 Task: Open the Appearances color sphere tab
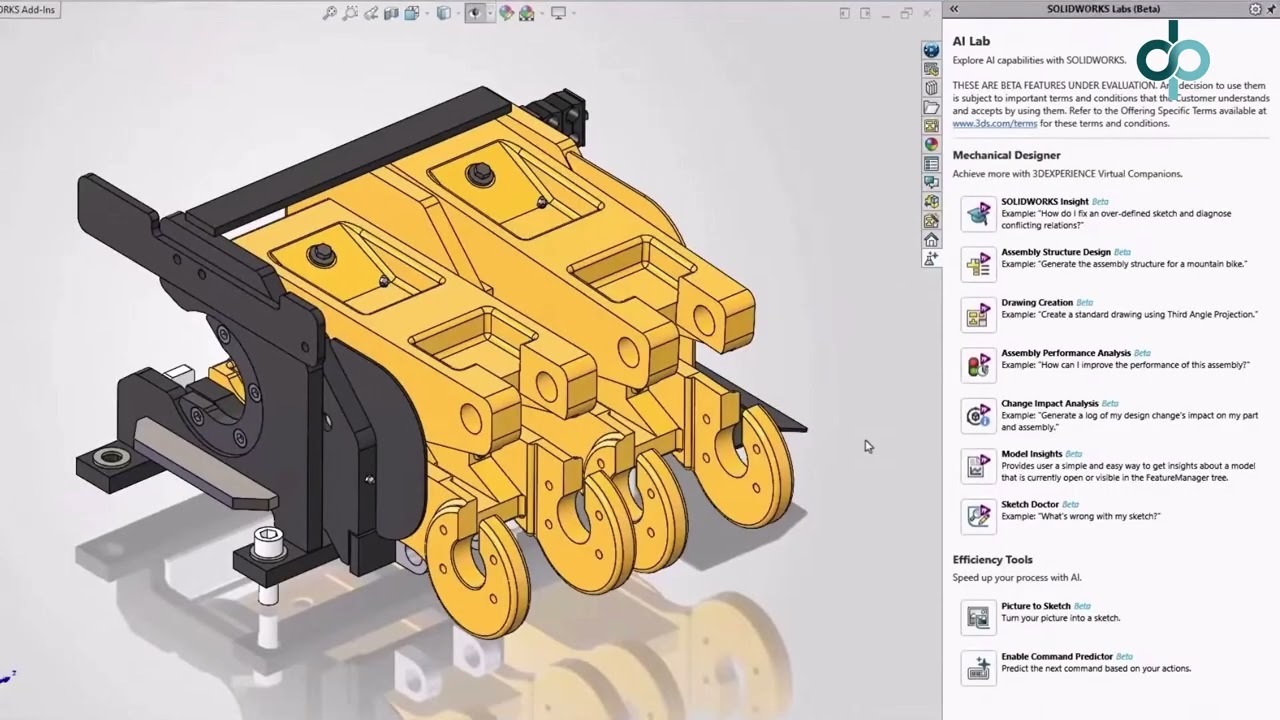tap(931, 145)
